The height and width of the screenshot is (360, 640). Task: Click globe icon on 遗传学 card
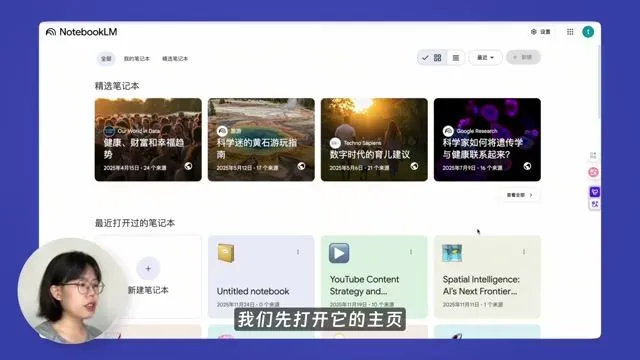click(527, 166)
